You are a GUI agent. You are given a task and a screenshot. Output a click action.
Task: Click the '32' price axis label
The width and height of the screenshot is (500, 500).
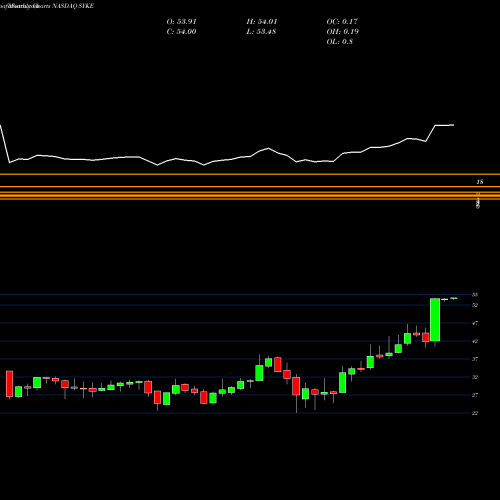coord(475,377)
